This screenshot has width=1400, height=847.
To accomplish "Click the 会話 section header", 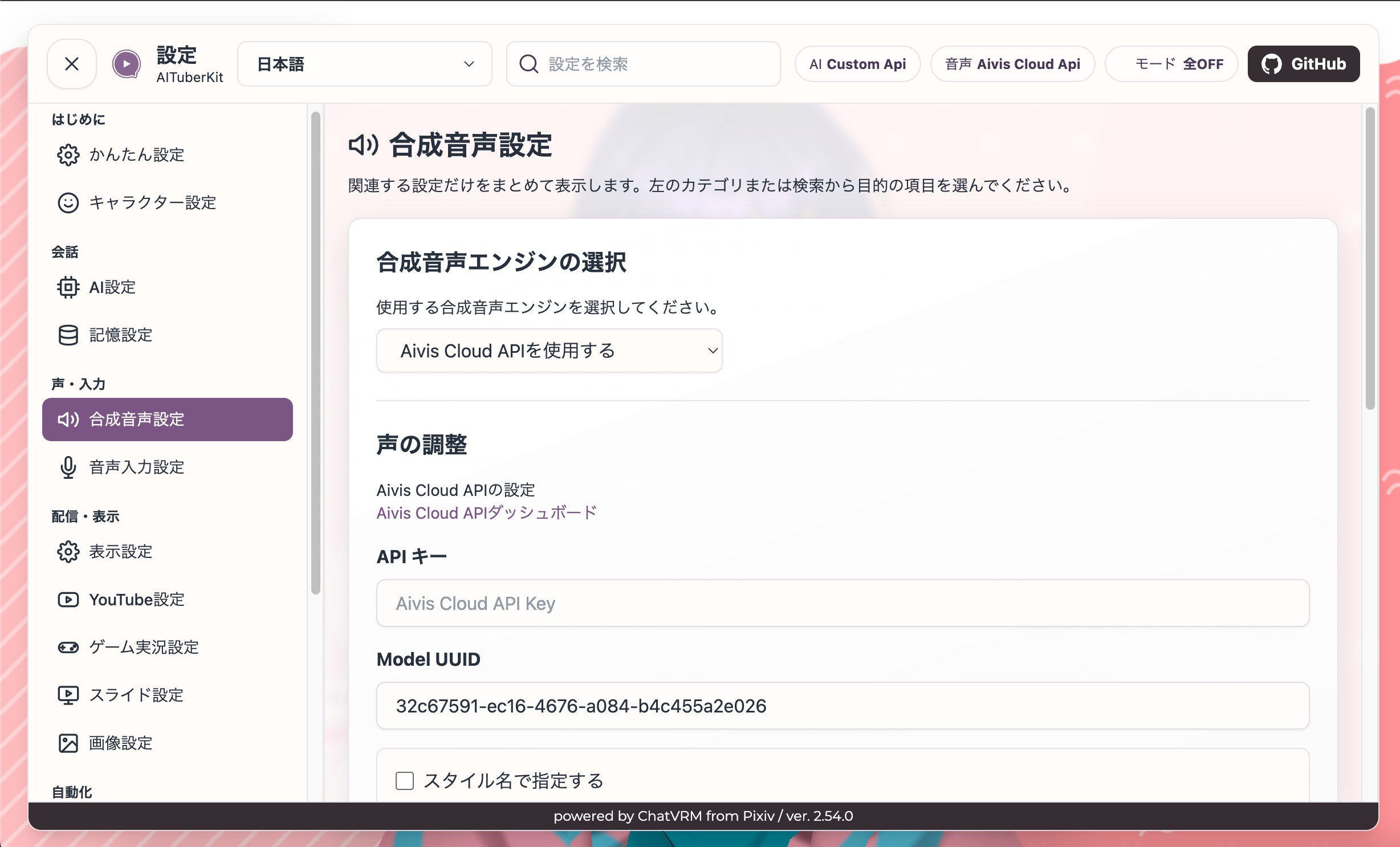I will (x=65, y=251).
